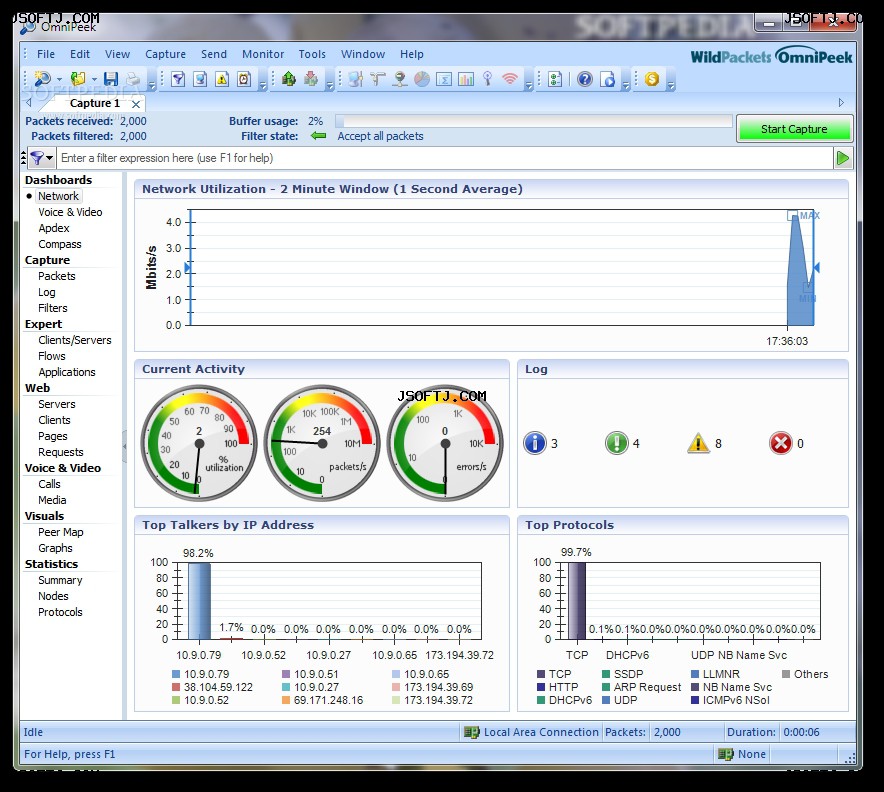Open Peer Map under Visuals
Screen dimensions: 884x792
click(60, 532)
